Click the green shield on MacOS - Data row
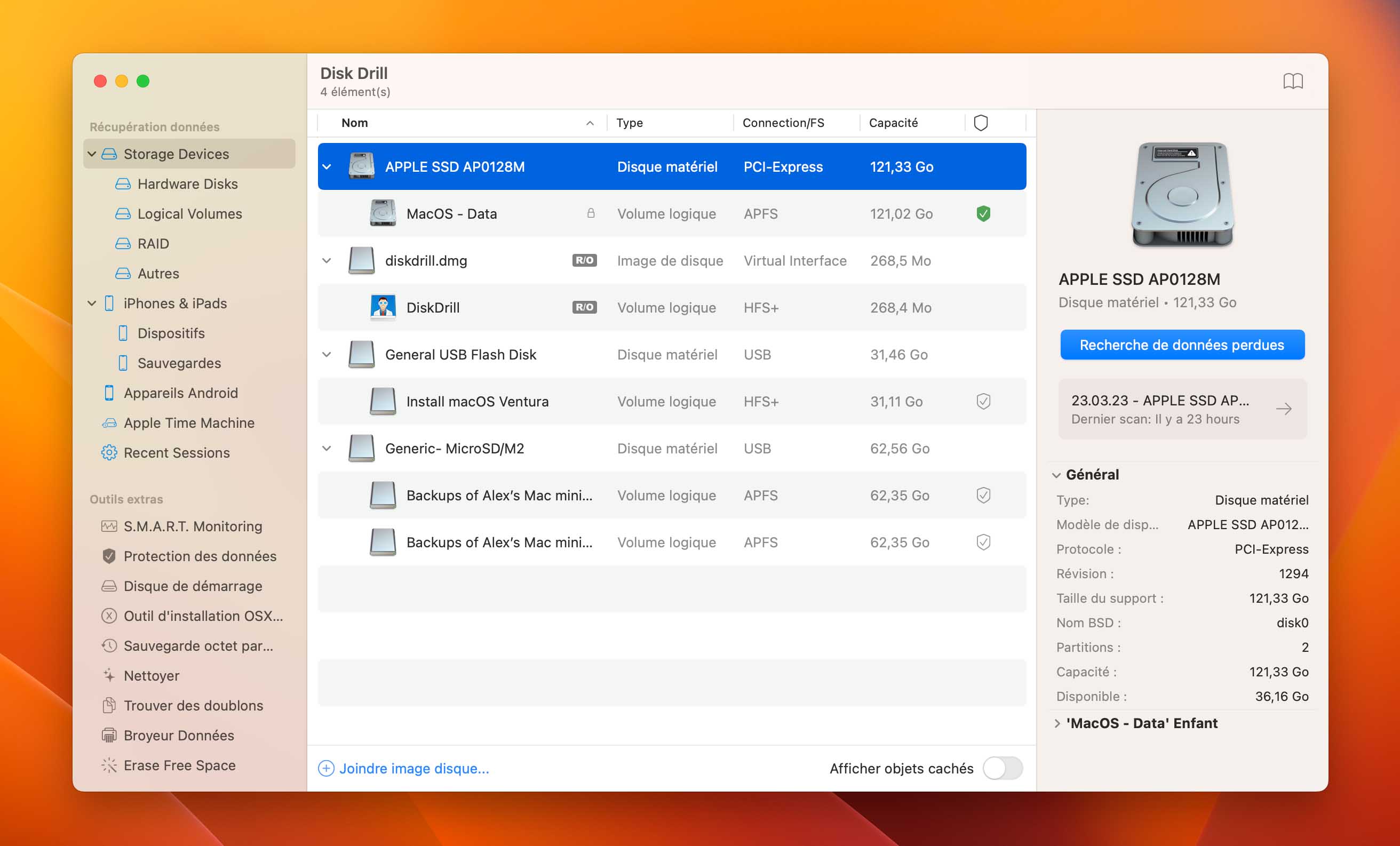The image size is (1400, 846). click(983, 213)
